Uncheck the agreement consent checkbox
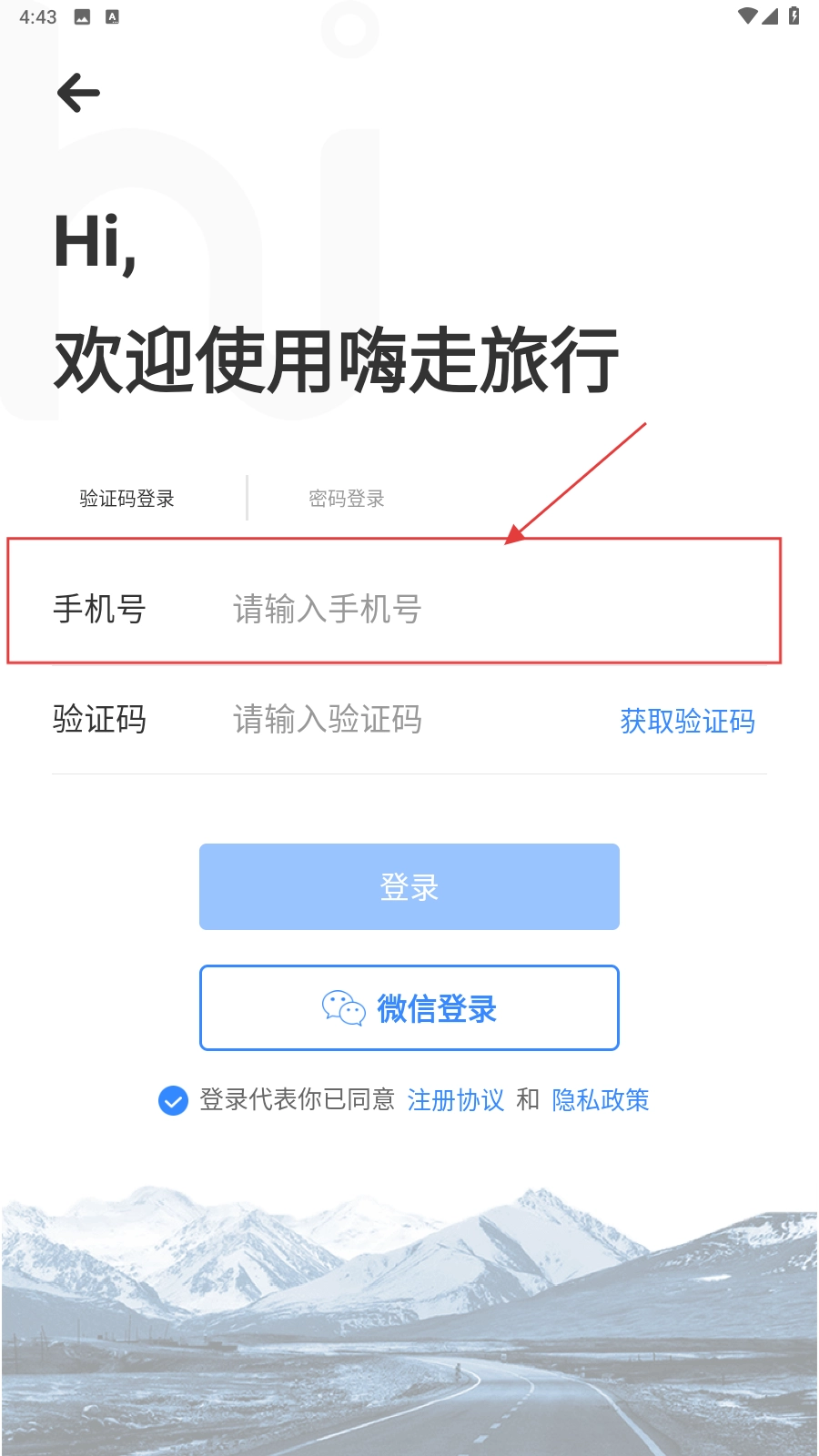Viewport: 819px width, 1456px height. (x=173, y=1100)
